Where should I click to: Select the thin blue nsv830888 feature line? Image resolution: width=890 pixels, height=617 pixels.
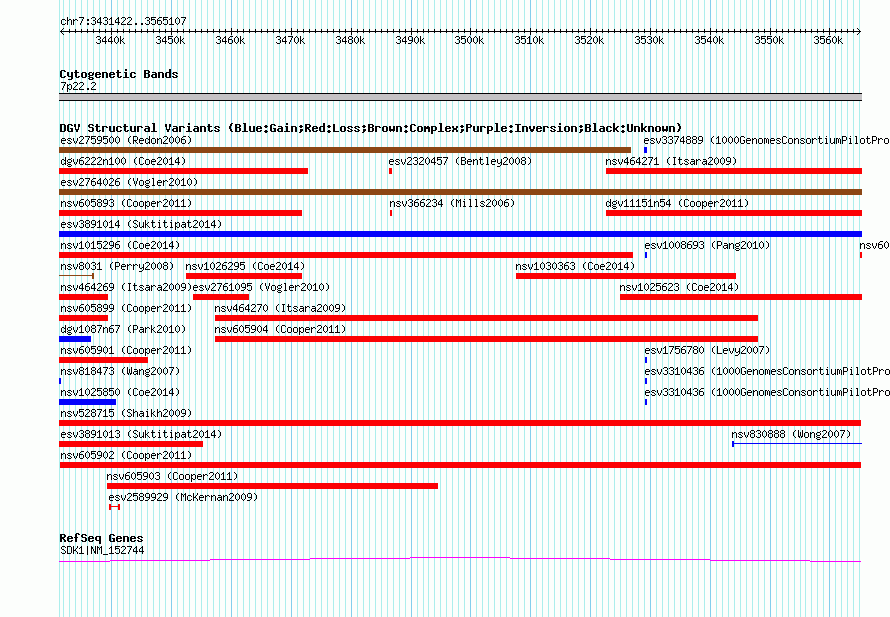(x=797, y=444)
